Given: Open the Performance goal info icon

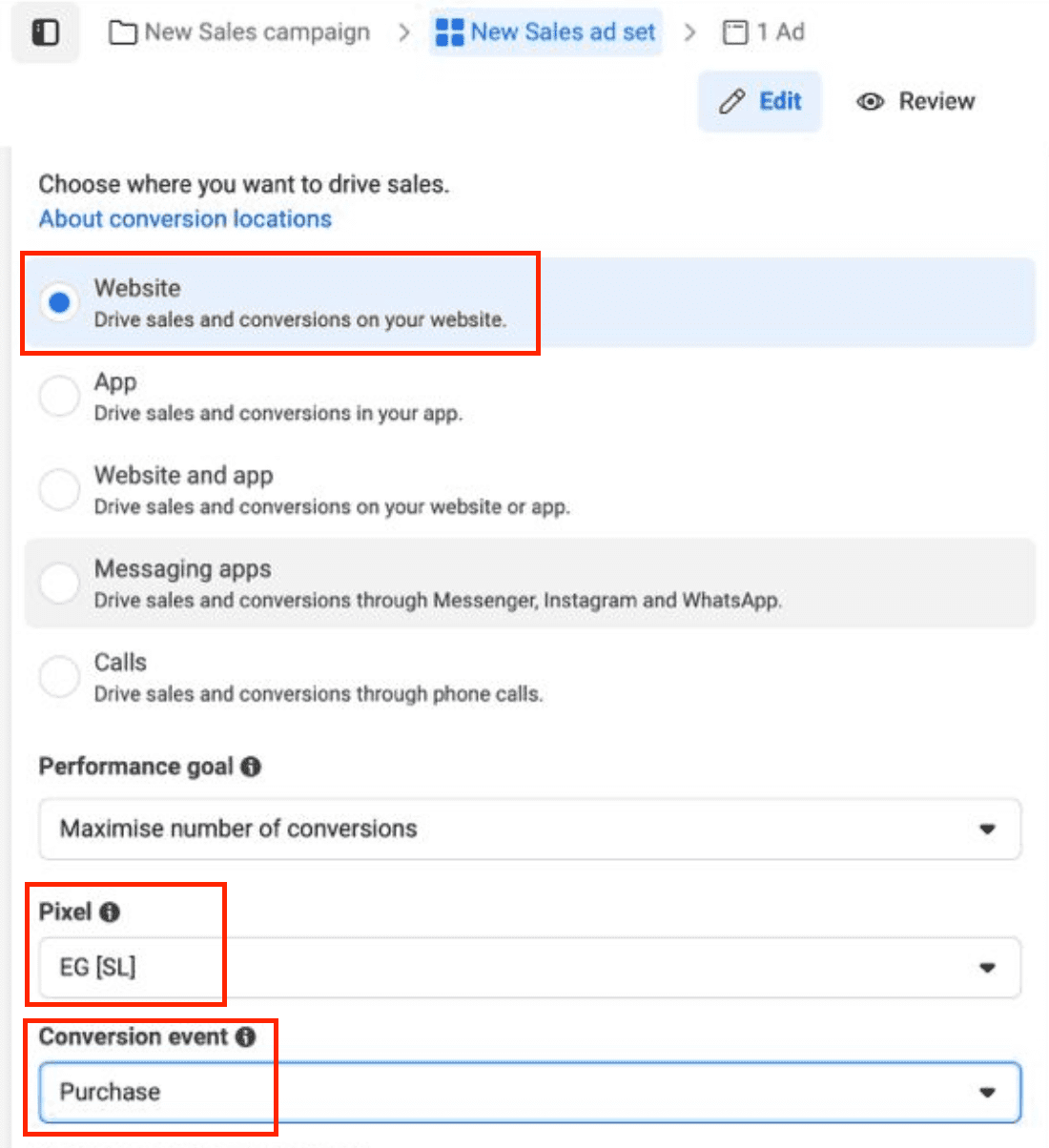Looking at the screenshot, I should [251, 767].
